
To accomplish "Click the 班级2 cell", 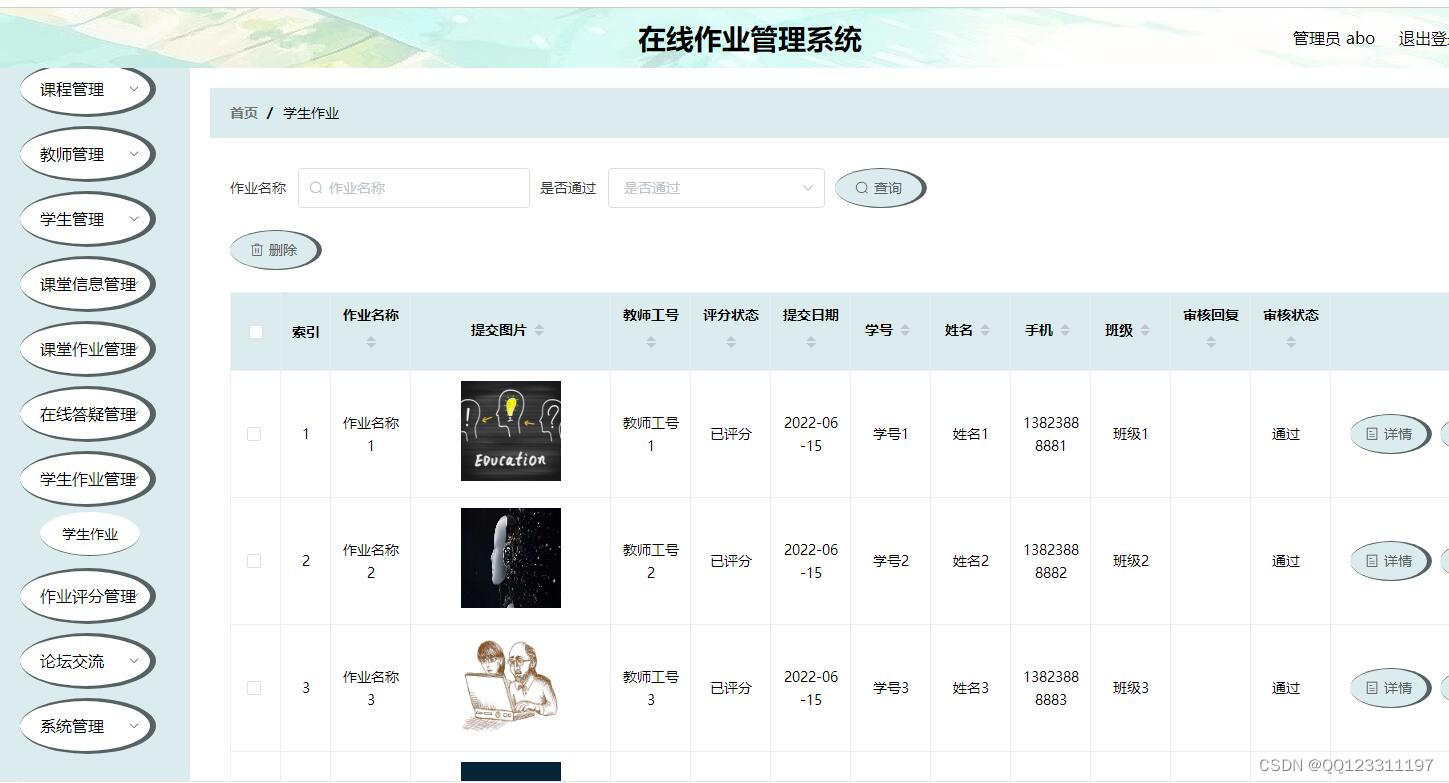I will click(1131, 561).
